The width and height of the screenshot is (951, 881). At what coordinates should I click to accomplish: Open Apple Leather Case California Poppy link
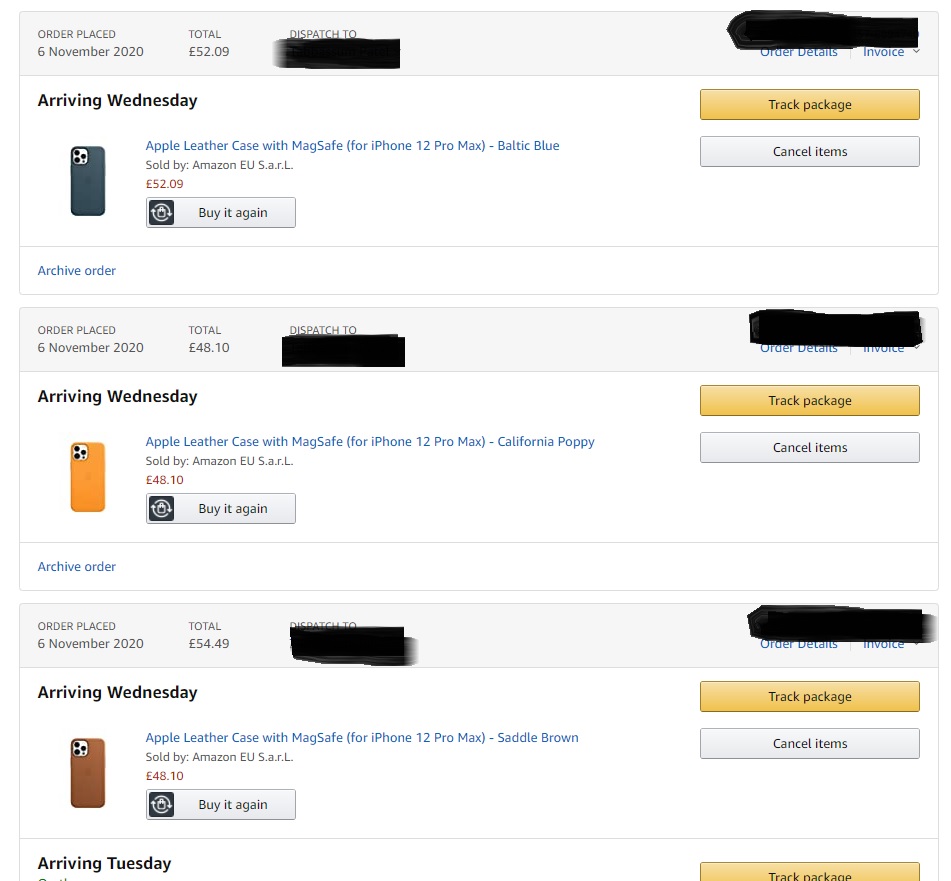370,441
